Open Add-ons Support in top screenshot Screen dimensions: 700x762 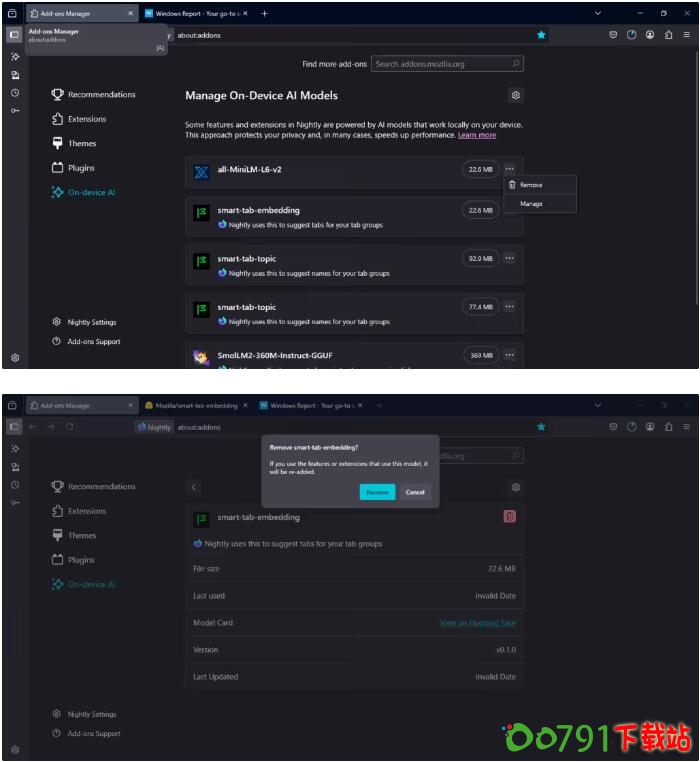pos(87,342)
